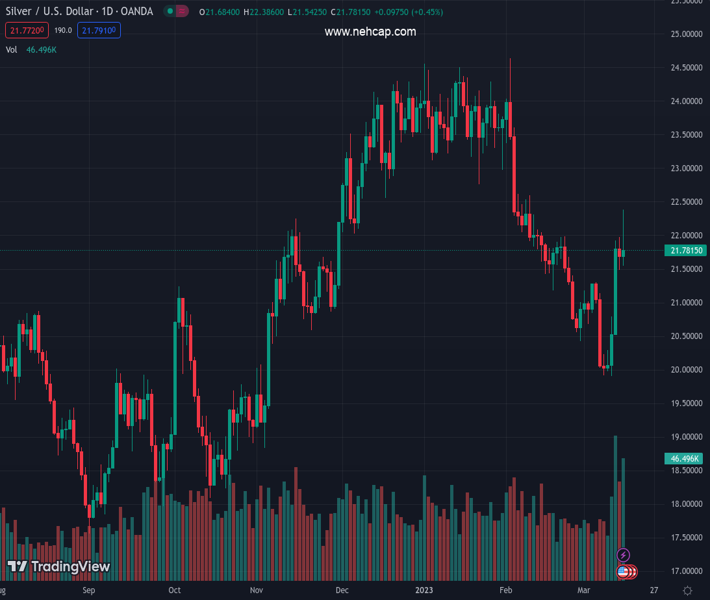Image resolution: width=710 pixels, height=600 pixels.
Task: Click the red sell price 21.7720 button
Action: click(24, 31)
